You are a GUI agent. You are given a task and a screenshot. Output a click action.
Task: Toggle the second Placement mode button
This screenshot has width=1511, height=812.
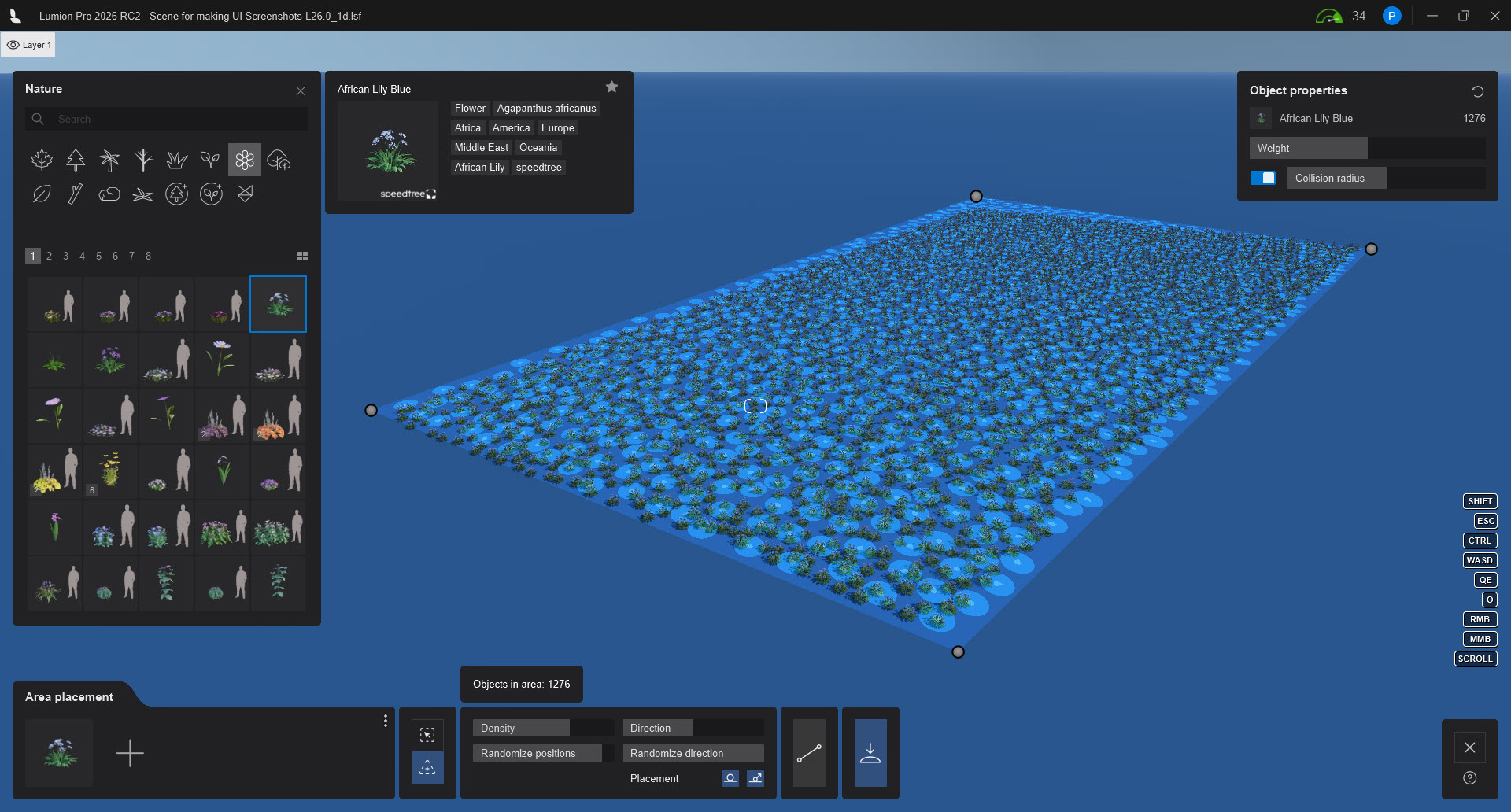(755, 778)
